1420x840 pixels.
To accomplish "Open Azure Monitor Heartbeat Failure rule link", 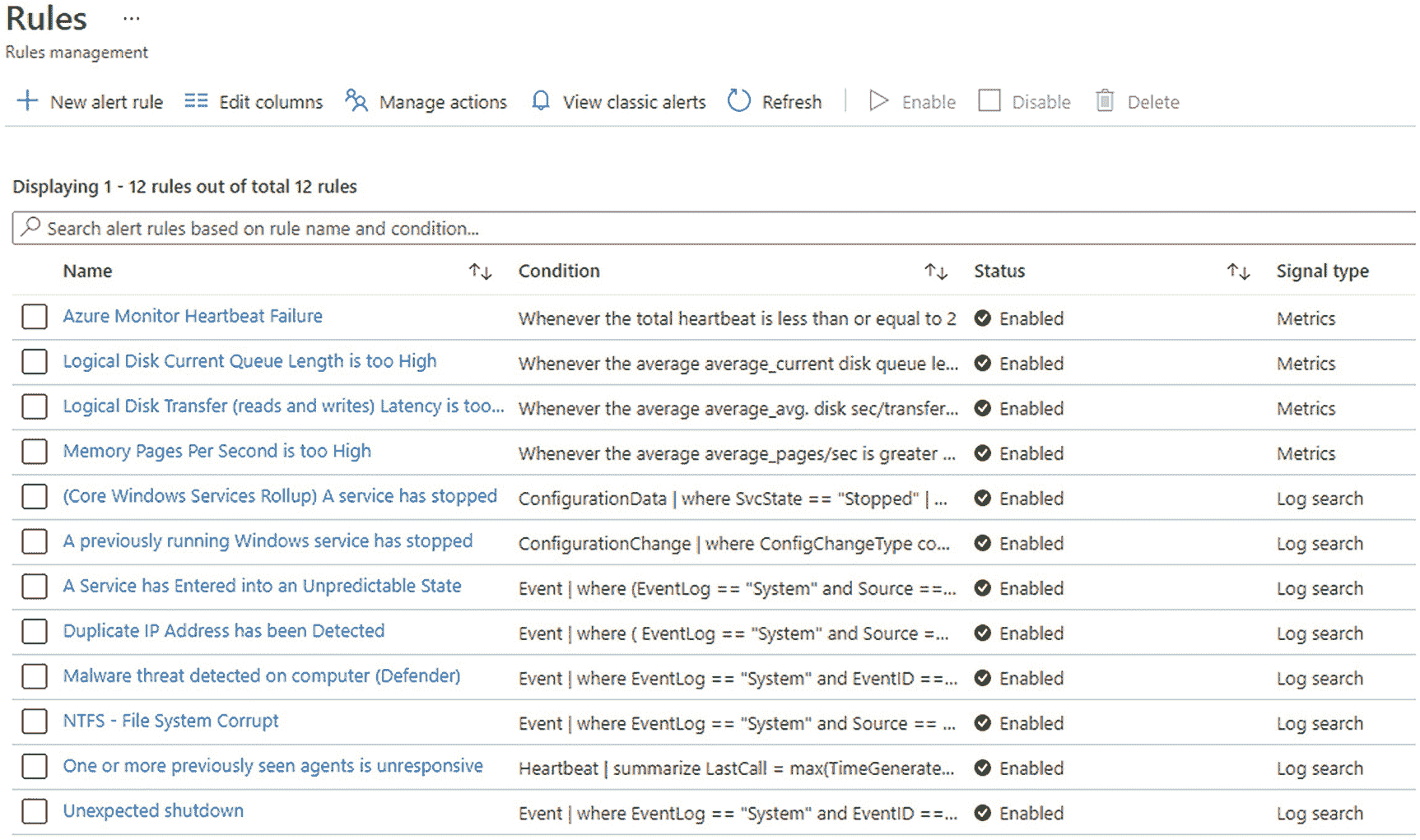I will (x=193, y=316).
